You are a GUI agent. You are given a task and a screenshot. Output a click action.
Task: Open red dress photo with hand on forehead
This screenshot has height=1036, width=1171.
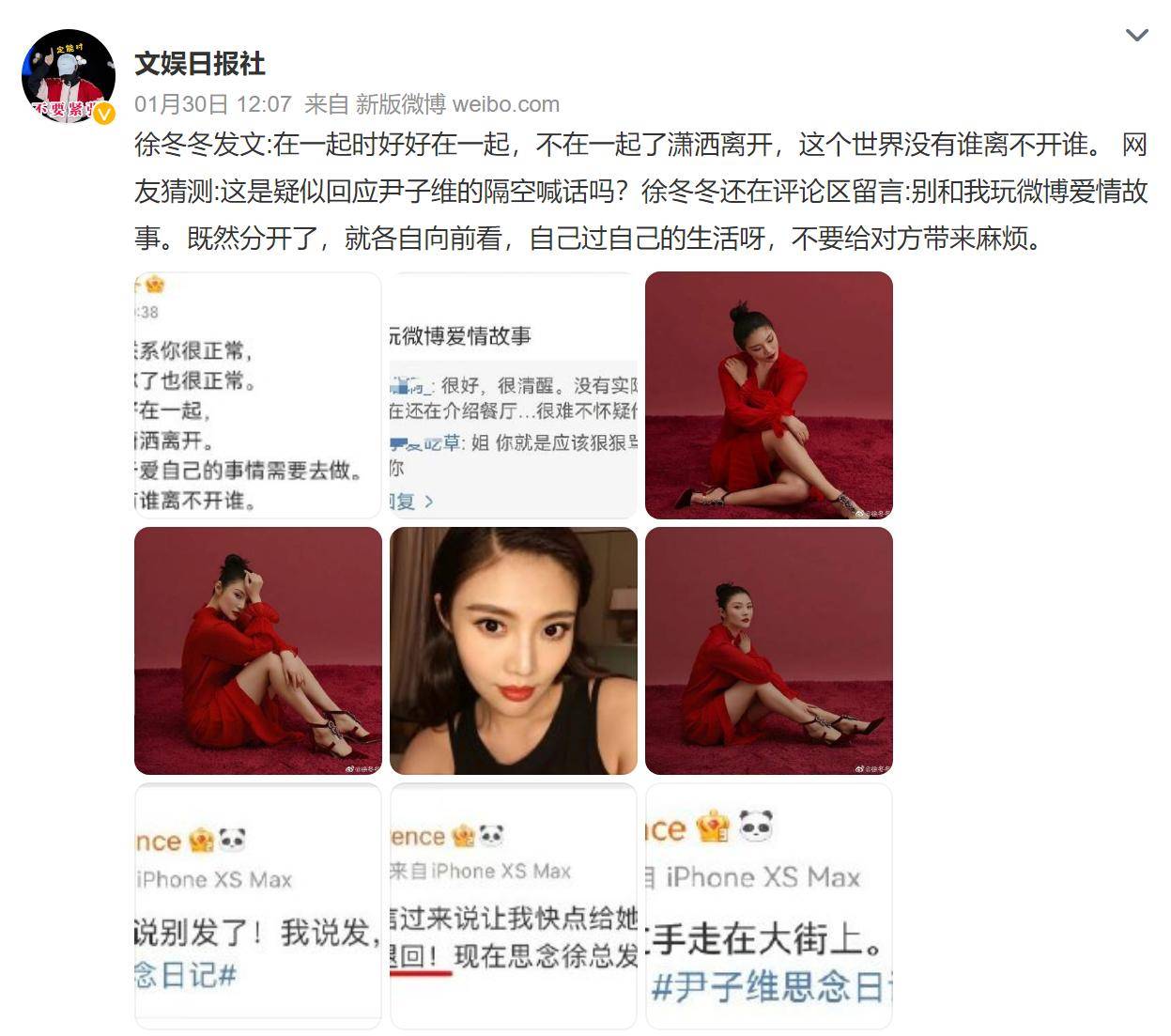click(x=257, y=651)
